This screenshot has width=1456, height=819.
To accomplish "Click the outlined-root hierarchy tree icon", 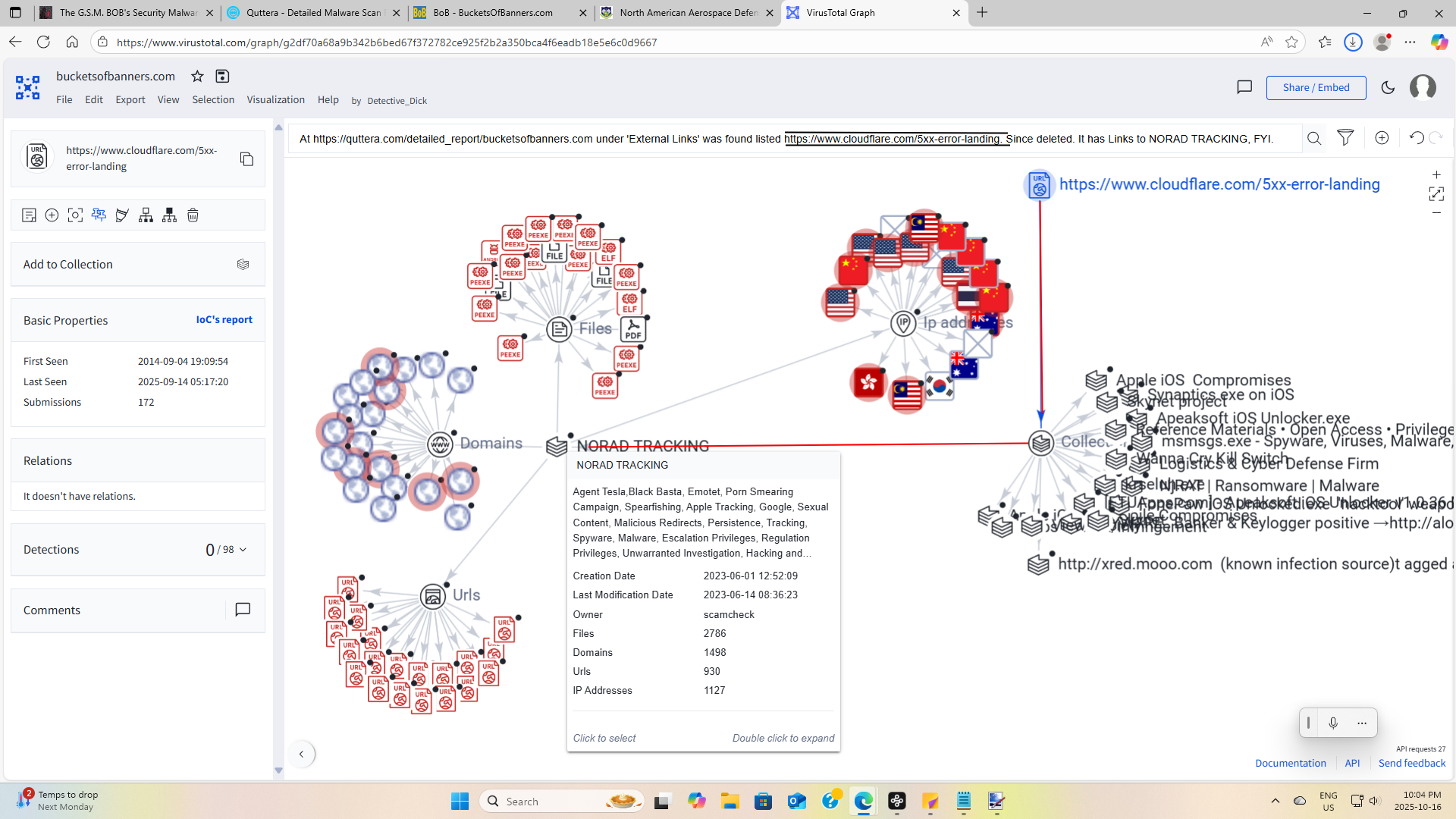I will (146, 215).
